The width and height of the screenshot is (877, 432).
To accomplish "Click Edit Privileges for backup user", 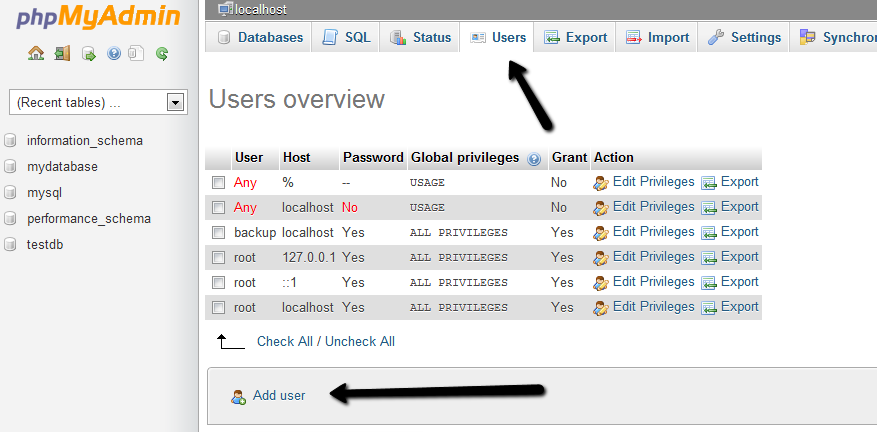I will (x=652, y=232).
